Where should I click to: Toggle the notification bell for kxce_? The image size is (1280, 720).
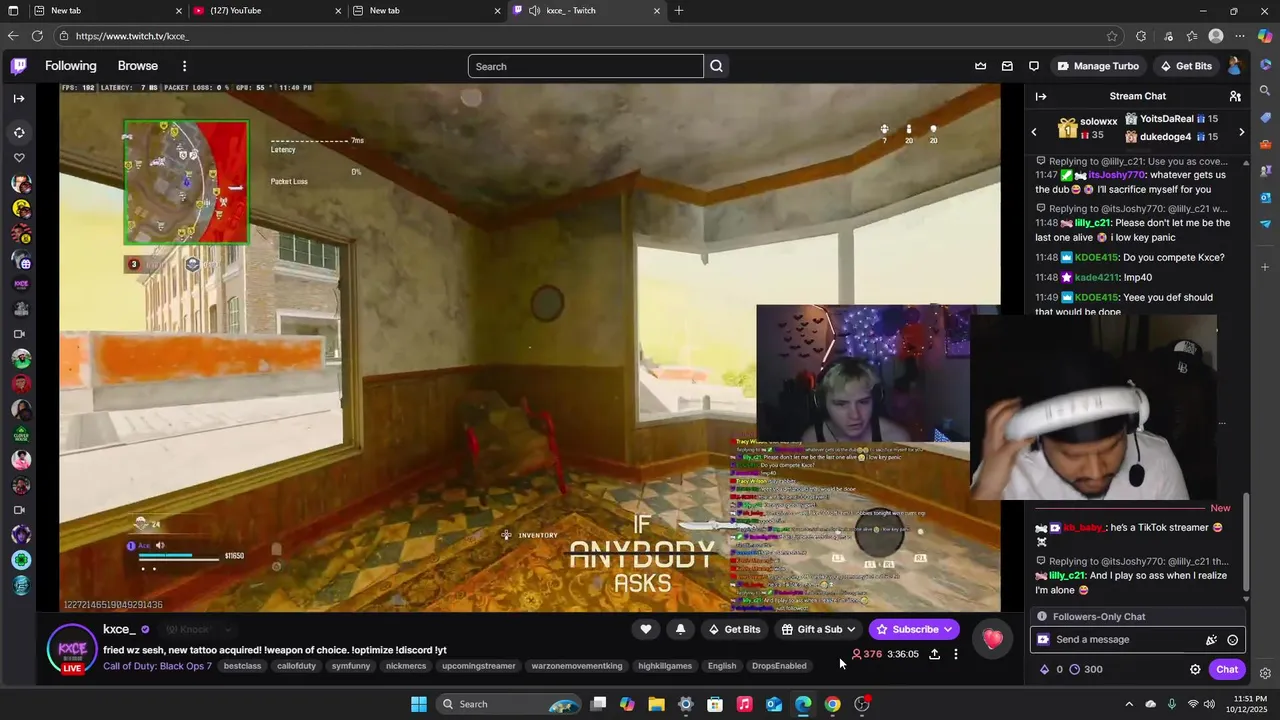click(681, 629)
